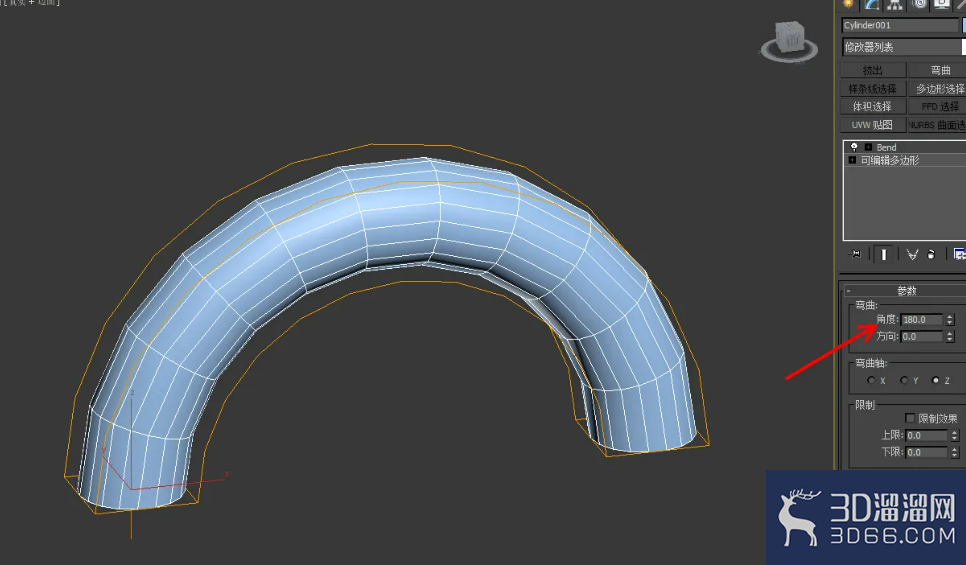
Task: Expand the 可编辑多边形 stack entry
Action: 852,160
